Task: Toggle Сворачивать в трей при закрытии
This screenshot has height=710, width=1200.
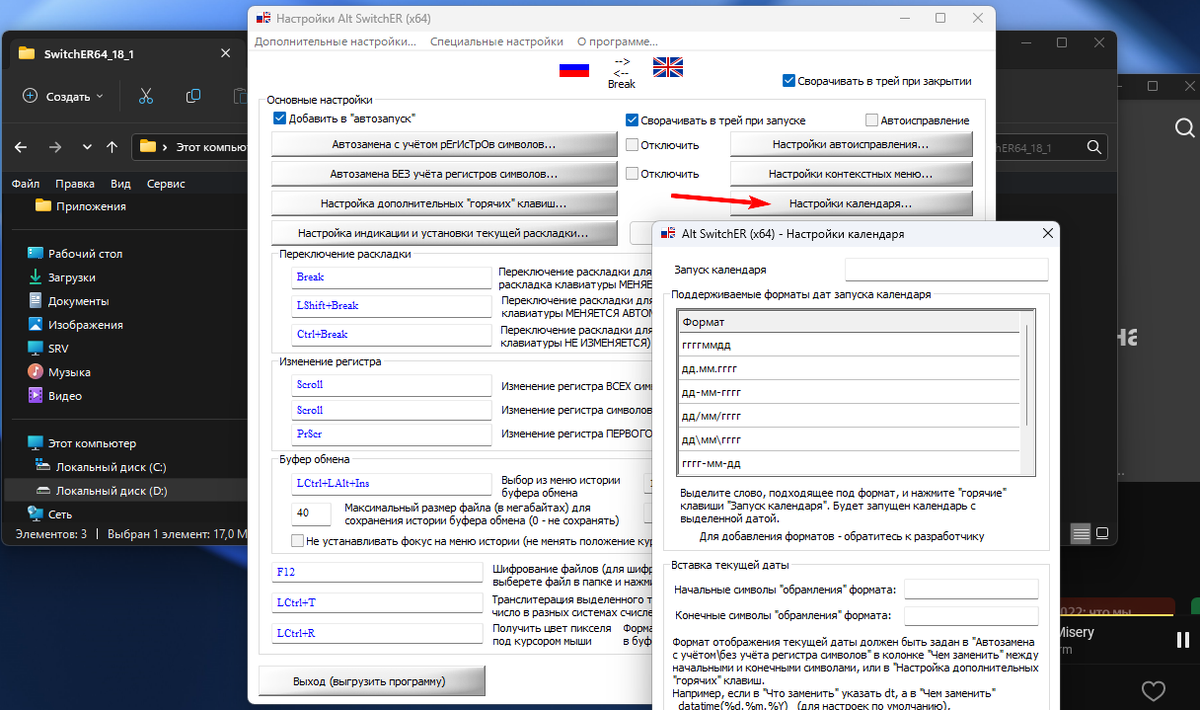Action: [x=789, y=81]
